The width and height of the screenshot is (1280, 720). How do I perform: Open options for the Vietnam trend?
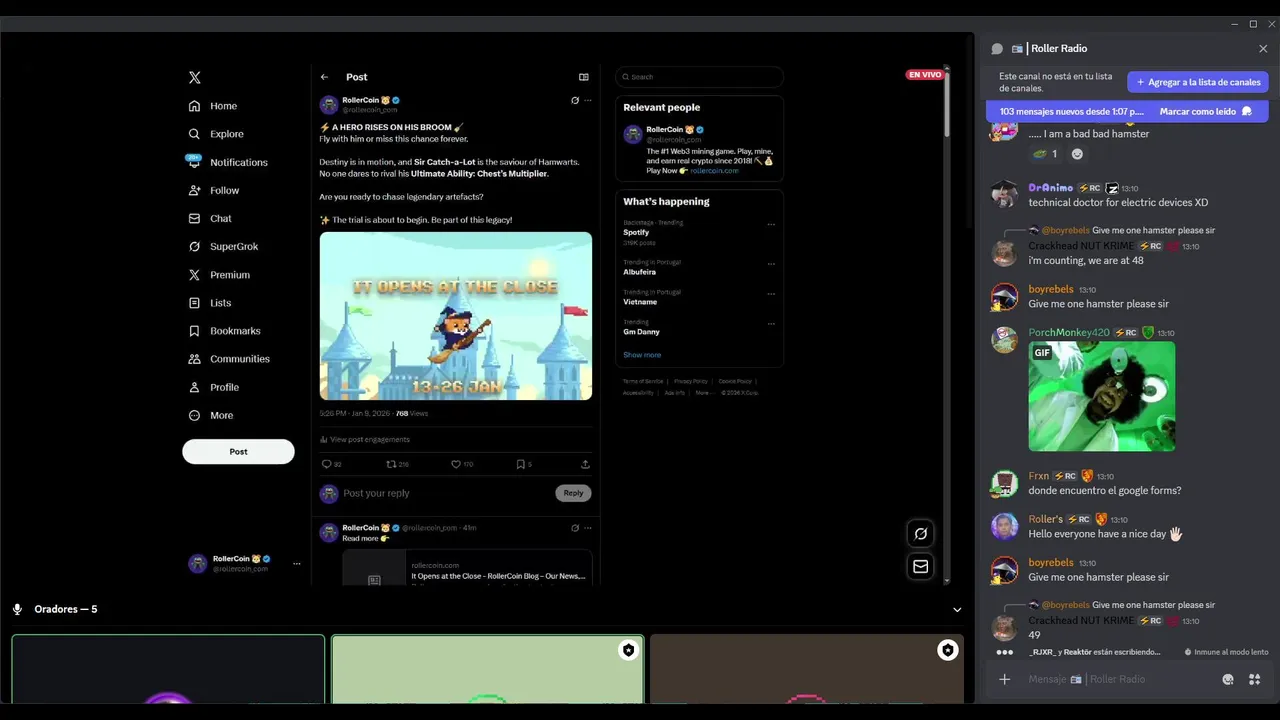[x=771, y=294]
